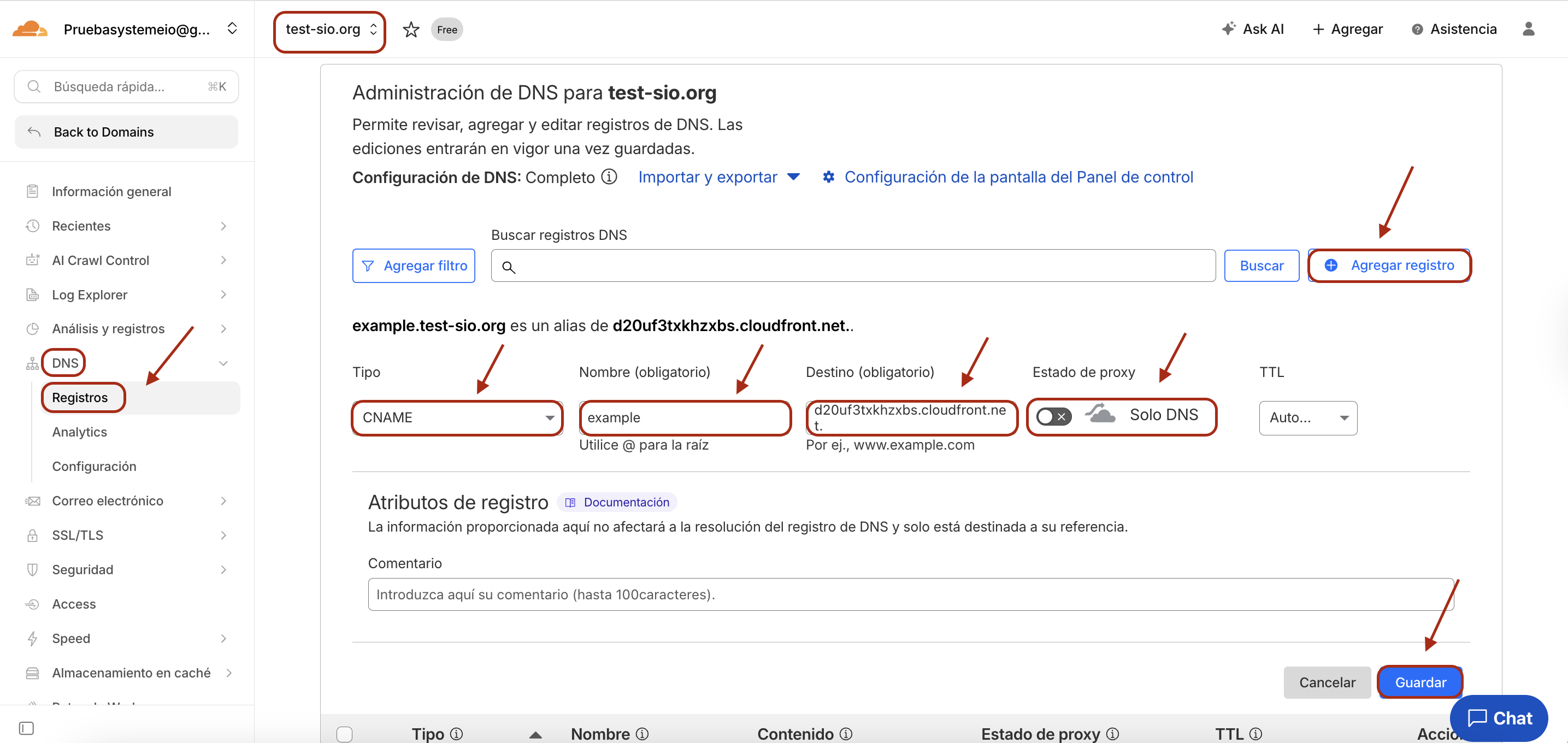Open the CNAME record type dropdown
This screenshot has height=743, width=1568.
(457, 417)
